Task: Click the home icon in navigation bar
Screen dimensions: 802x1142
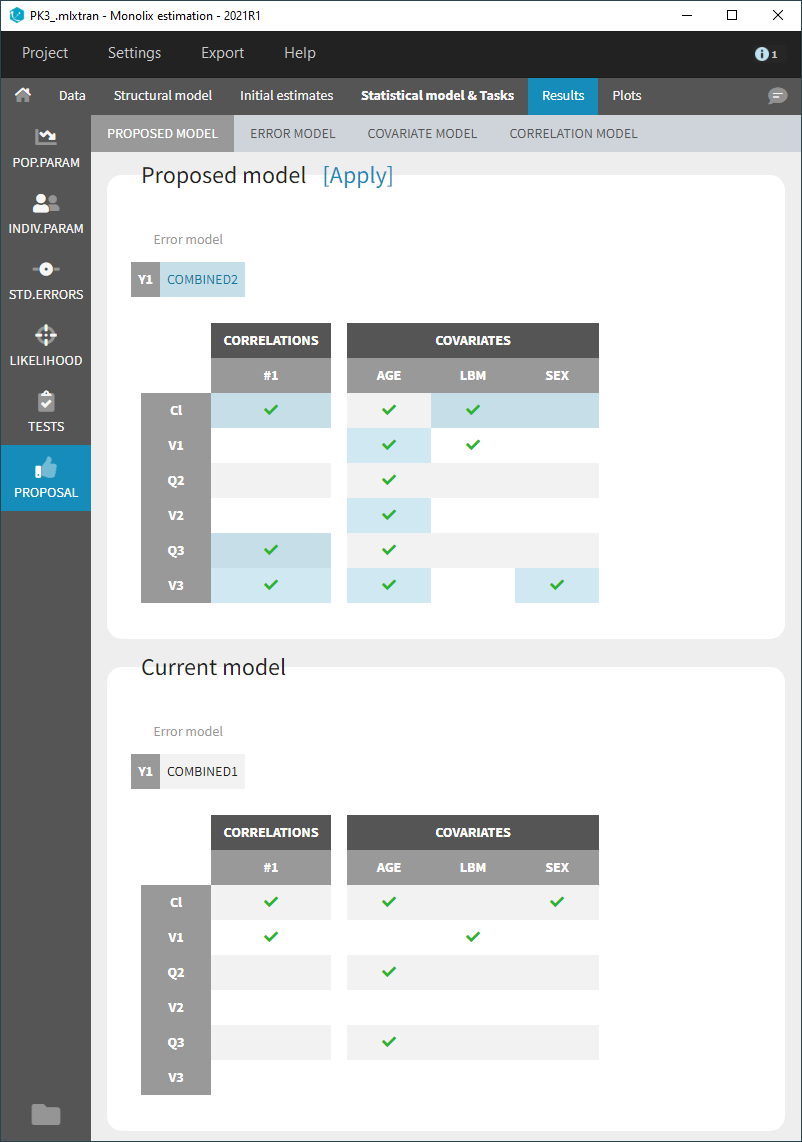Action: [x=22, y=96]
